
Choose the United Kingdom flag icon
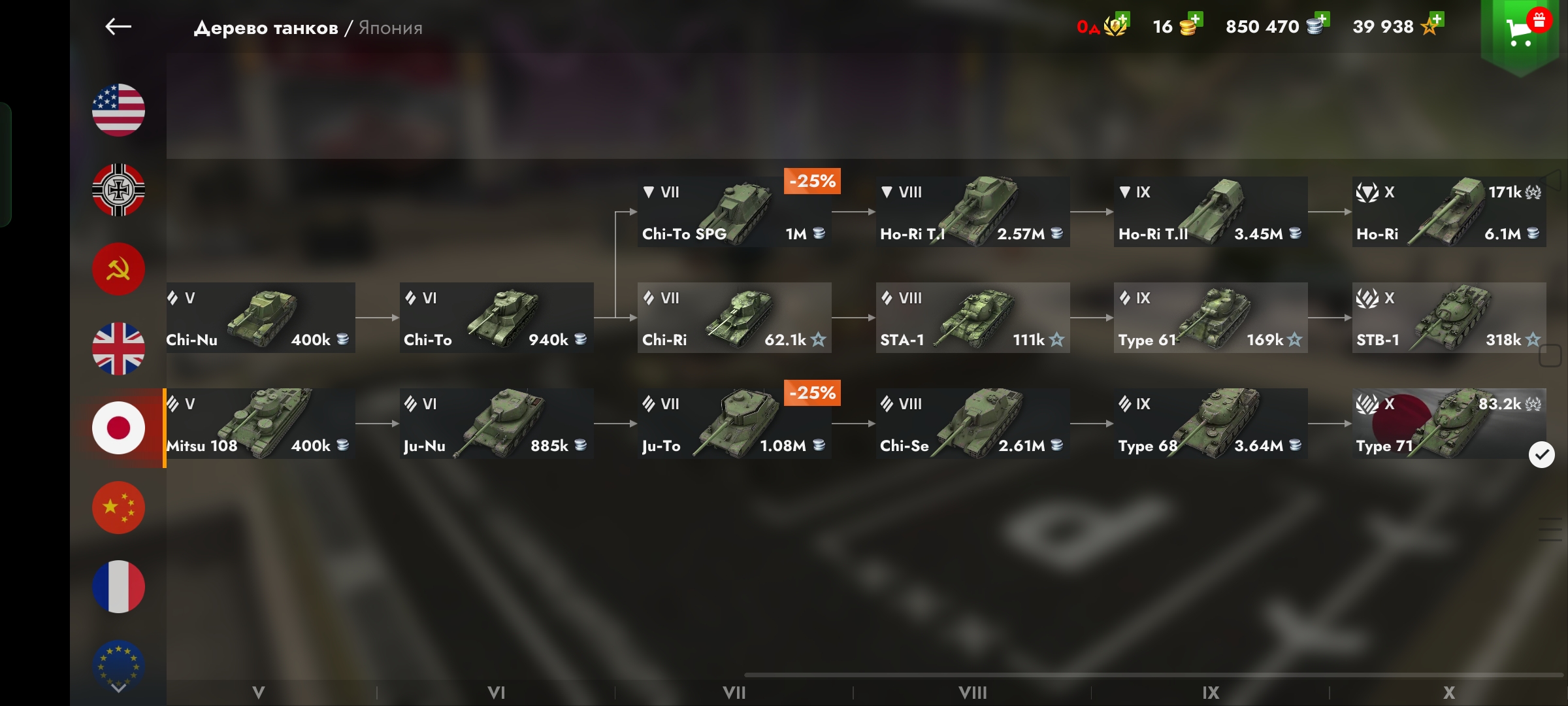coord(118,348)
